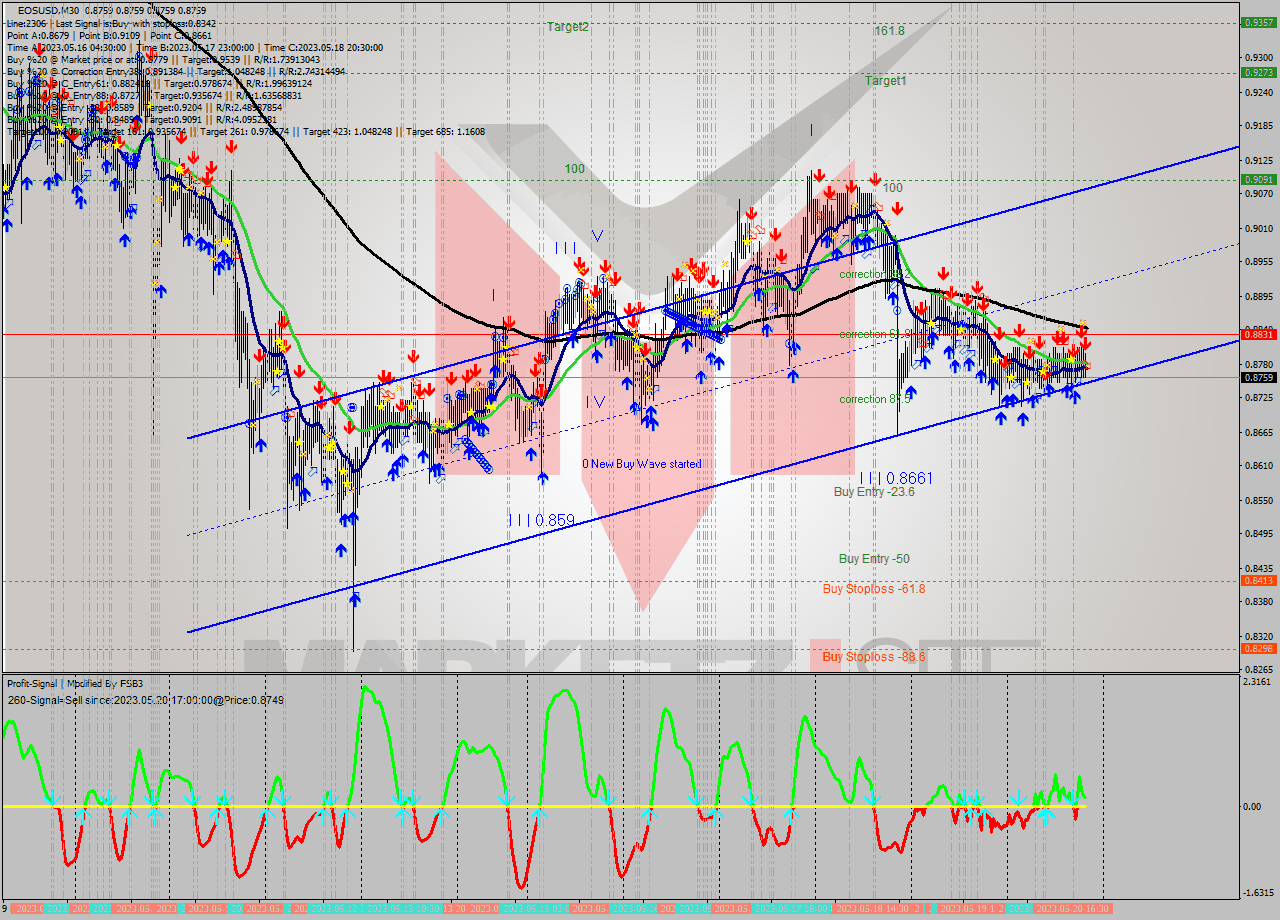Click the 0.8320 price axis value
This screenshot has height=920, width=1280.
(x=1257, y=636)
